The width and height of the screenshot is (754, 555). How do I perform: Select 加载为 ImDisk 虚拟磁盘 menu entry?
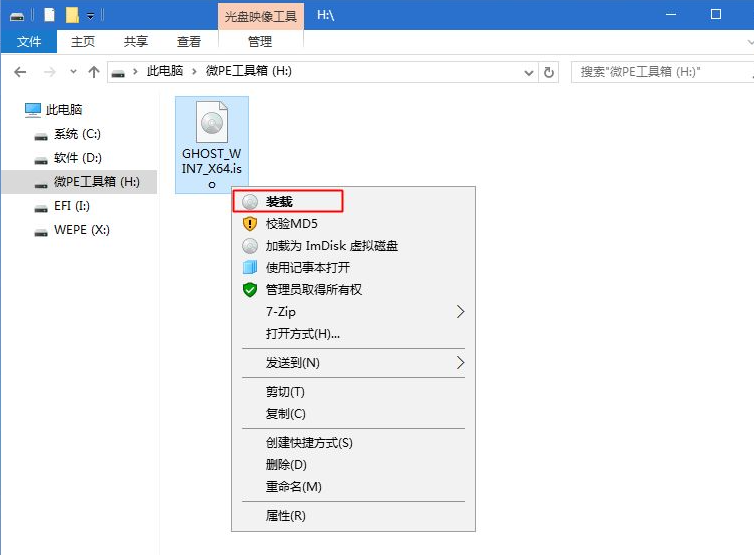pos(353,246)
